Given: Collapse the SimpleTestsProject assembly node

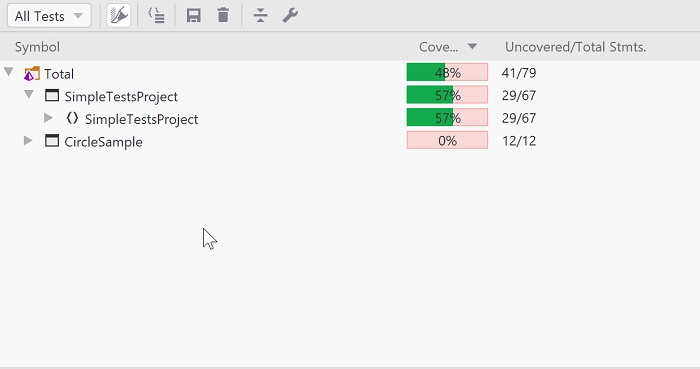Looking at the screenshot, I should pos(29,95).
